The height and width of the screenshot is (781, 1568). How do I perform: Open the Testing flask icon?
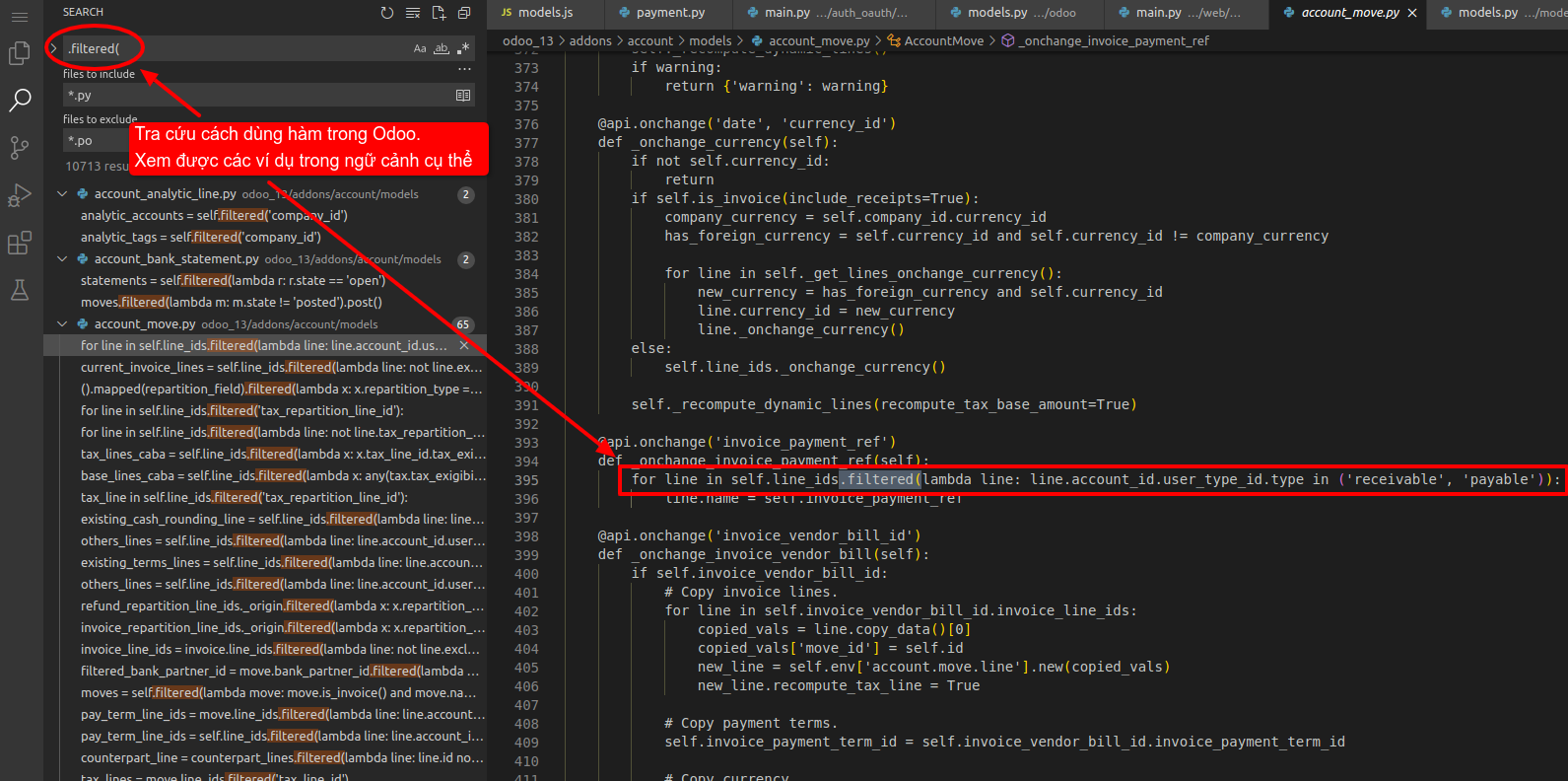pos(19,290)
